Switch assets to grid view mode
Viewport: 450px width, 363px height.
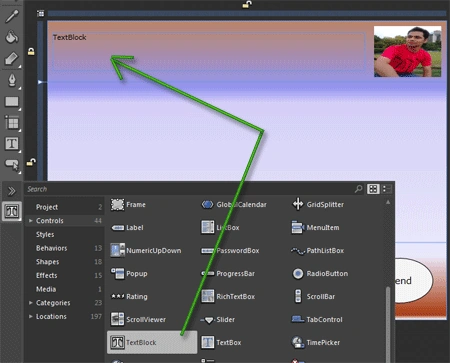click(373, 189)
